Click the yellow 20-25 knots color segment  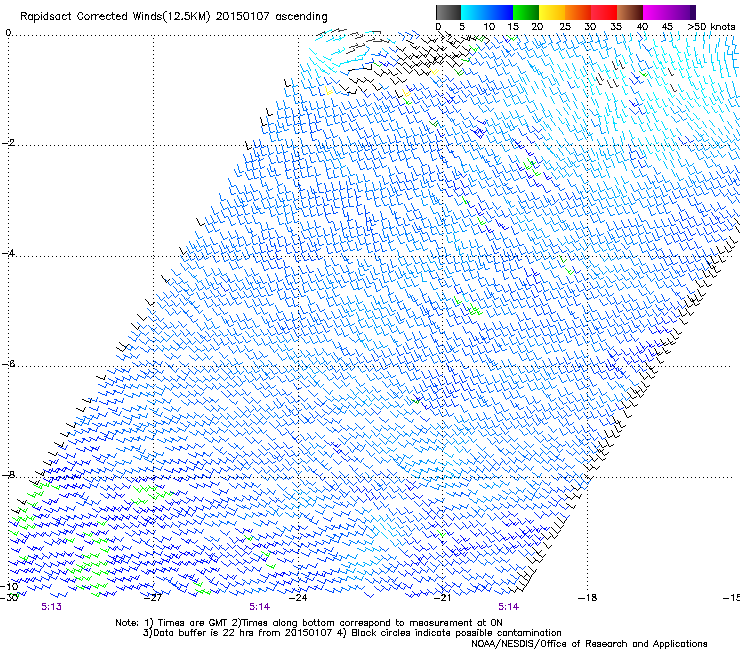[552, 12]
